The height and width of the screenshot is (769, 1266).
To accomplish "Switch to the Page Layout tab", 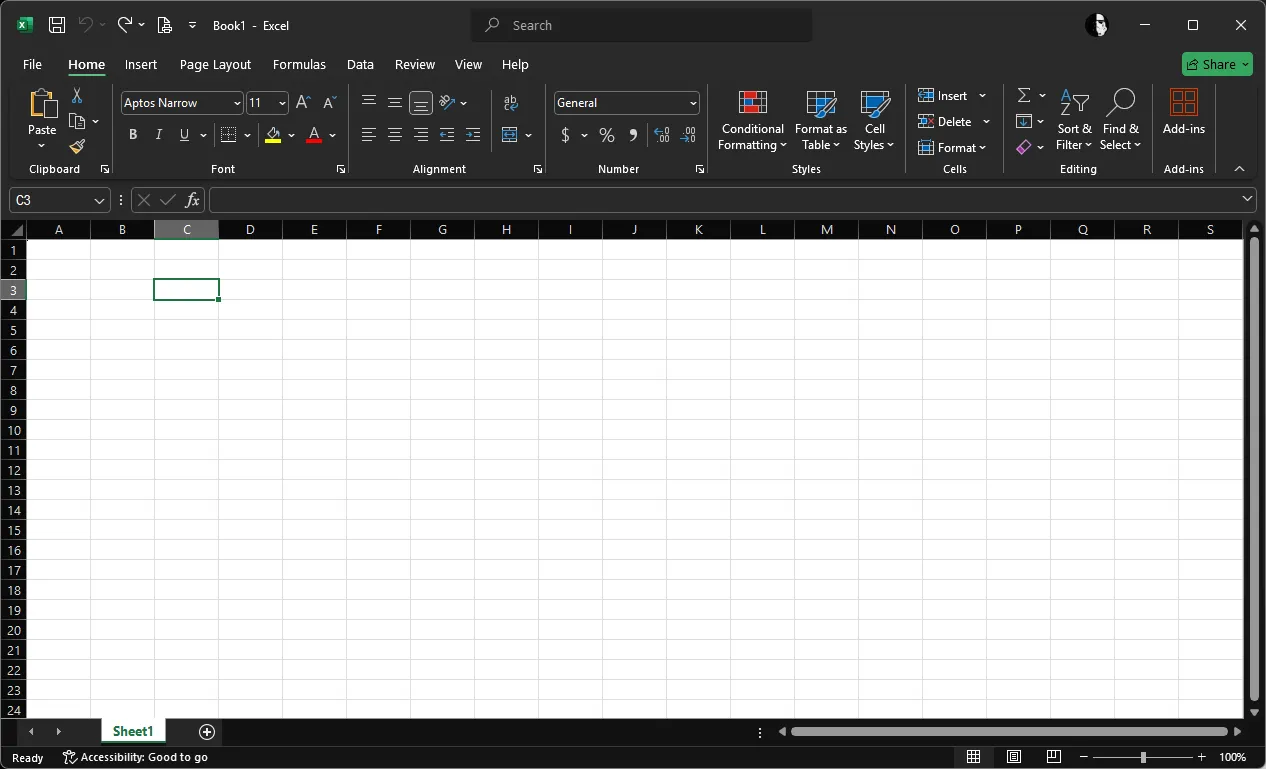I will point(215,64).
